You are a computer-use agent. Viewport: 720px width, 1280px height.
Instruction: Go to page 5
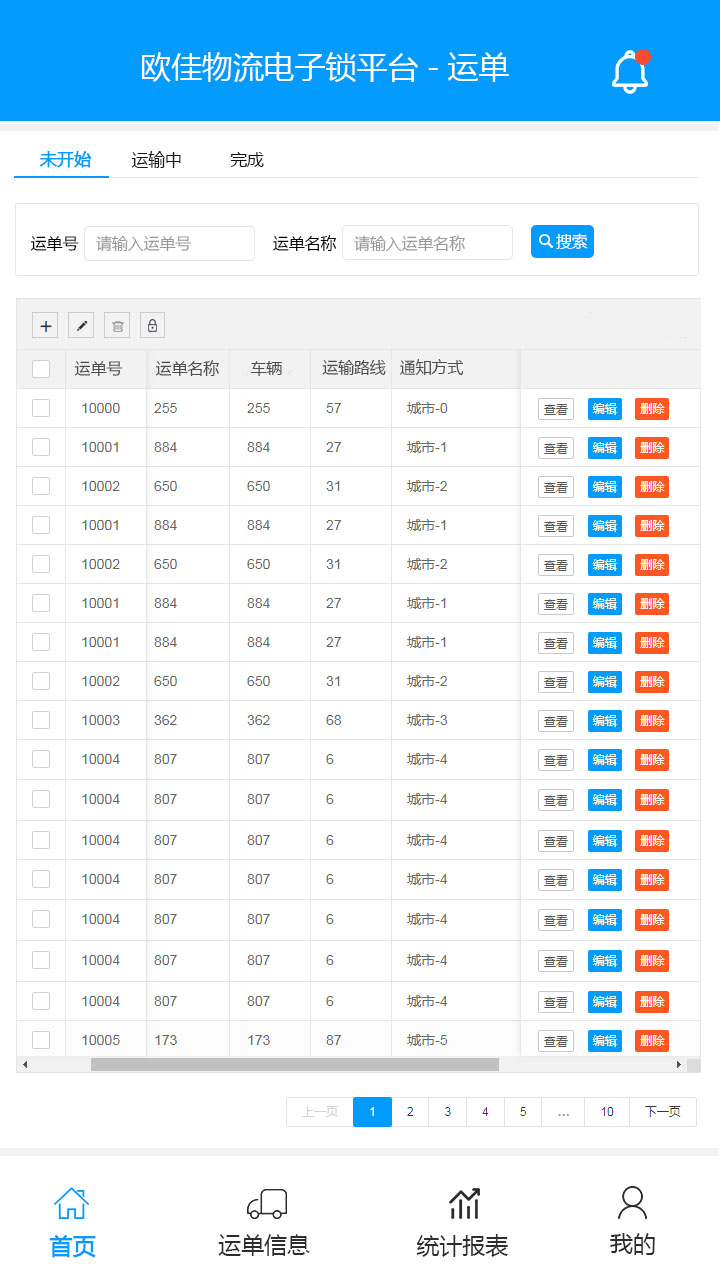click(523, 1112)
